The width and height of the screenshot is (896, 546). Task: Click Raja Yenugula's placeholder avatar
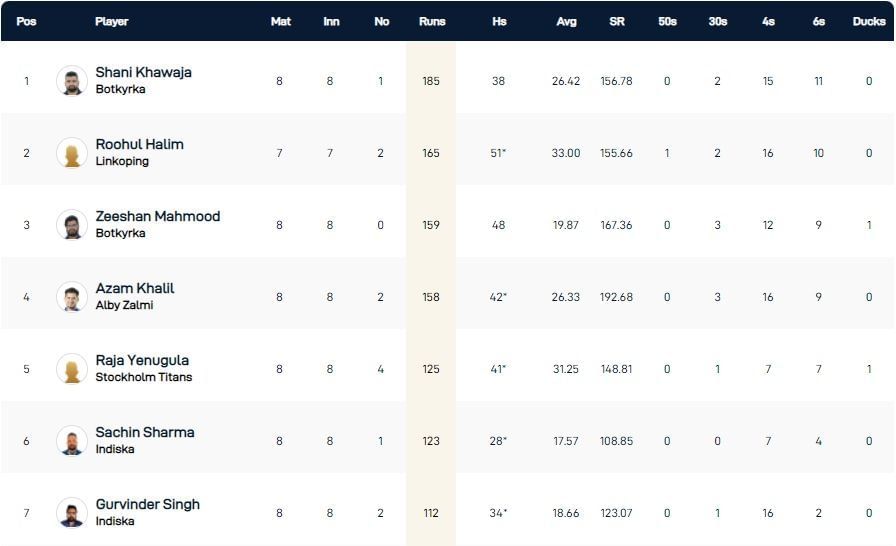pos(72,369)
